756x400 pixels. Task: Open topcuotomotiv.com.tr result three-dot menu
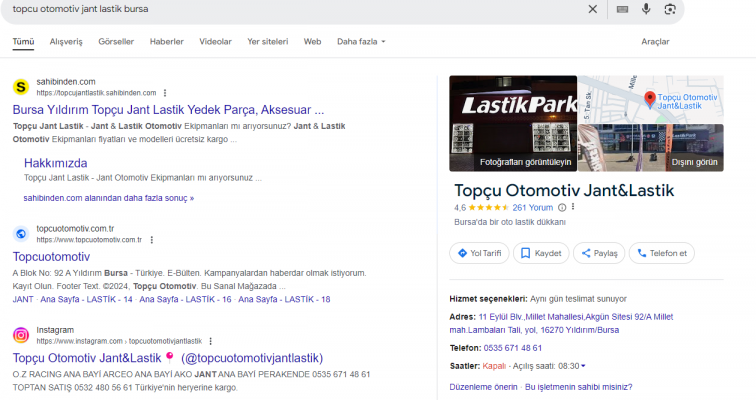[151, 240]
